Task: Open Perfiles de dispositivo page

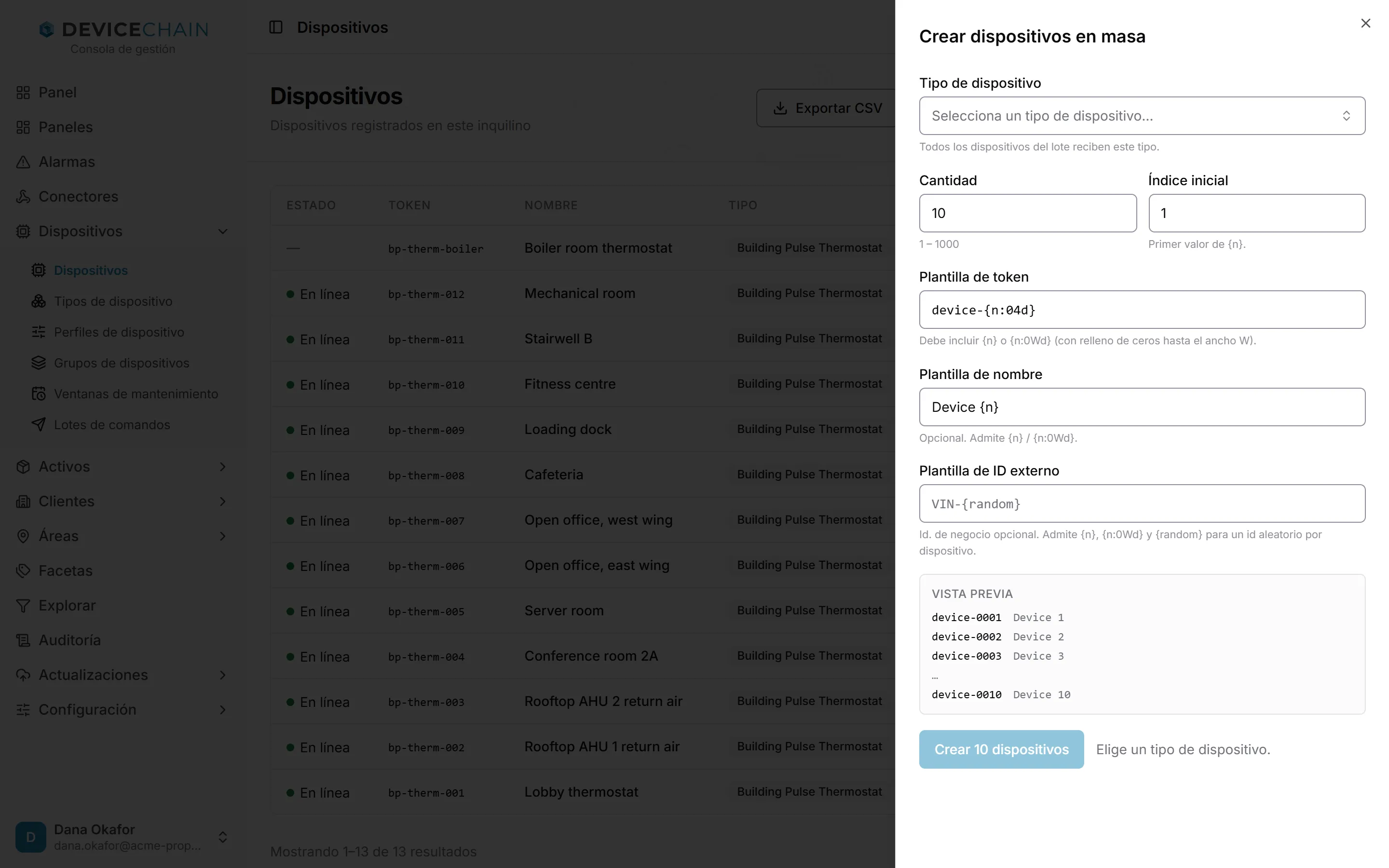Action: [x=119, y=332]
